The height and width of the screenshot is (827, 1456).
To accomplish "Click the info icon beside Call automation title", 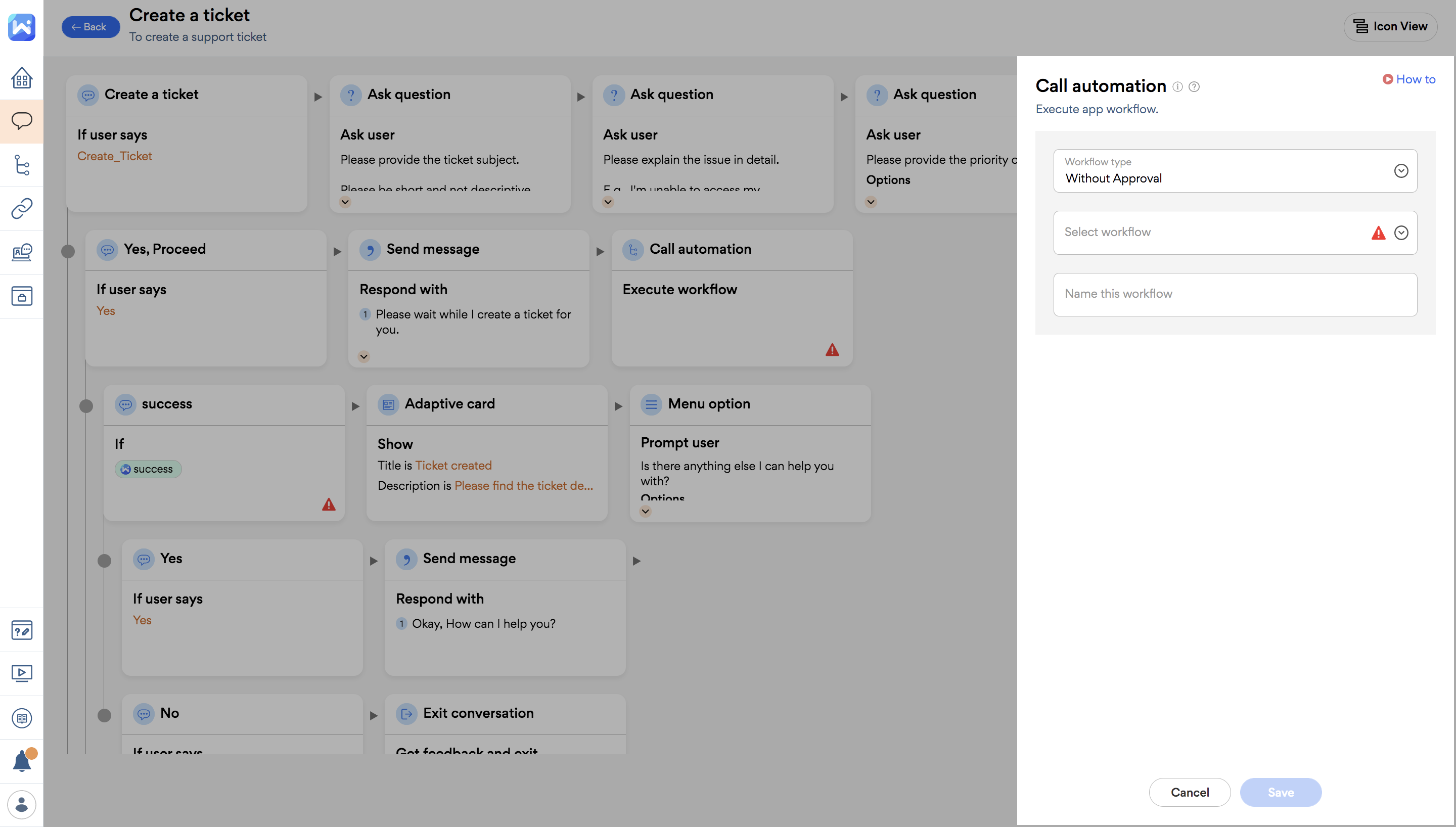I will [1178, 87].
